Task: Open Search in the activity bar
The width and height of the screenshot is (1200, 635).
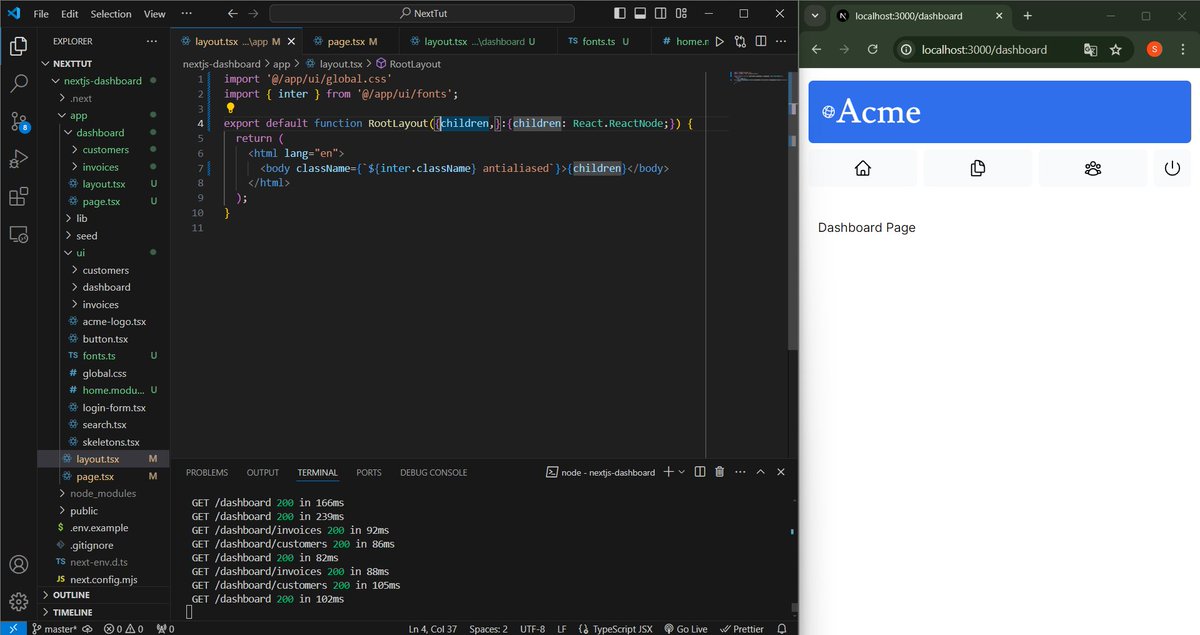Action: [x=18, y=85]
